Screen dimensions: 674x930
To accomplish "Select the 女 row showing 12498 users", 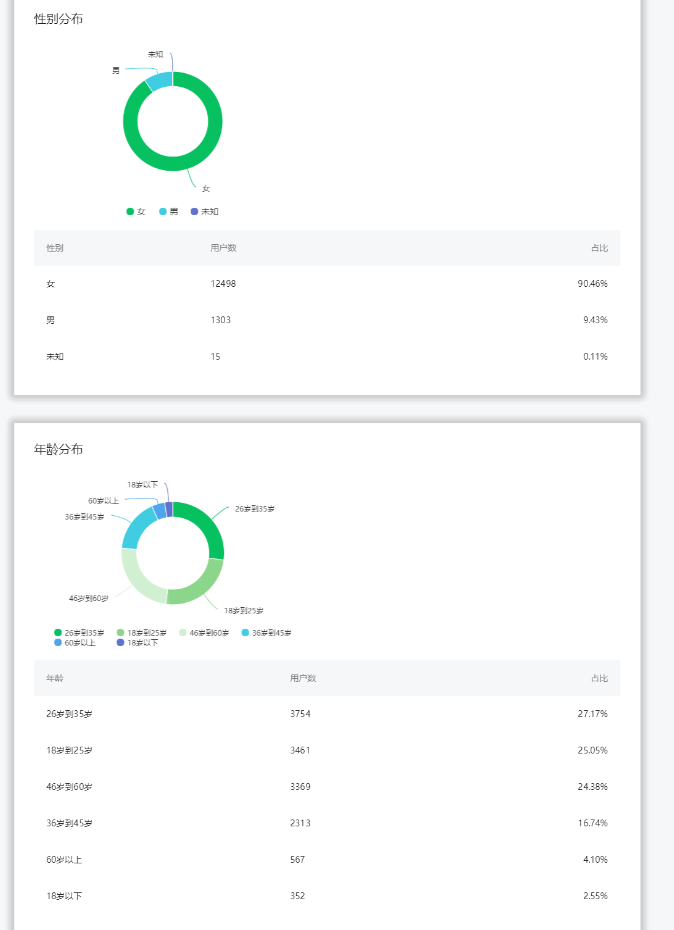I will click(327, 284).
